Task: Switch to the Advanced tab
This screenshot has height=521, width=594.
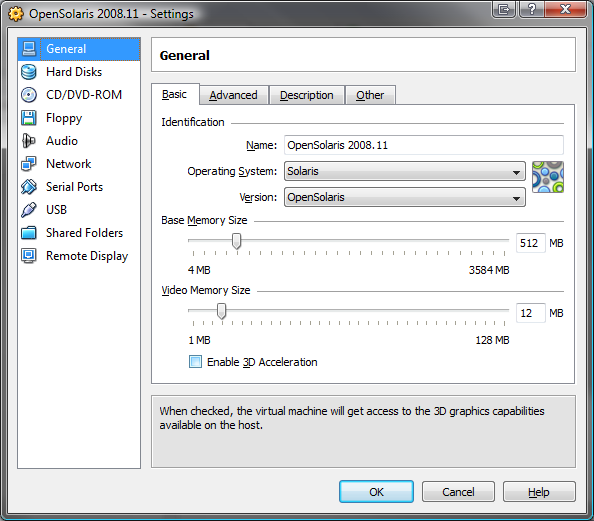Action: tap(233, 95)
